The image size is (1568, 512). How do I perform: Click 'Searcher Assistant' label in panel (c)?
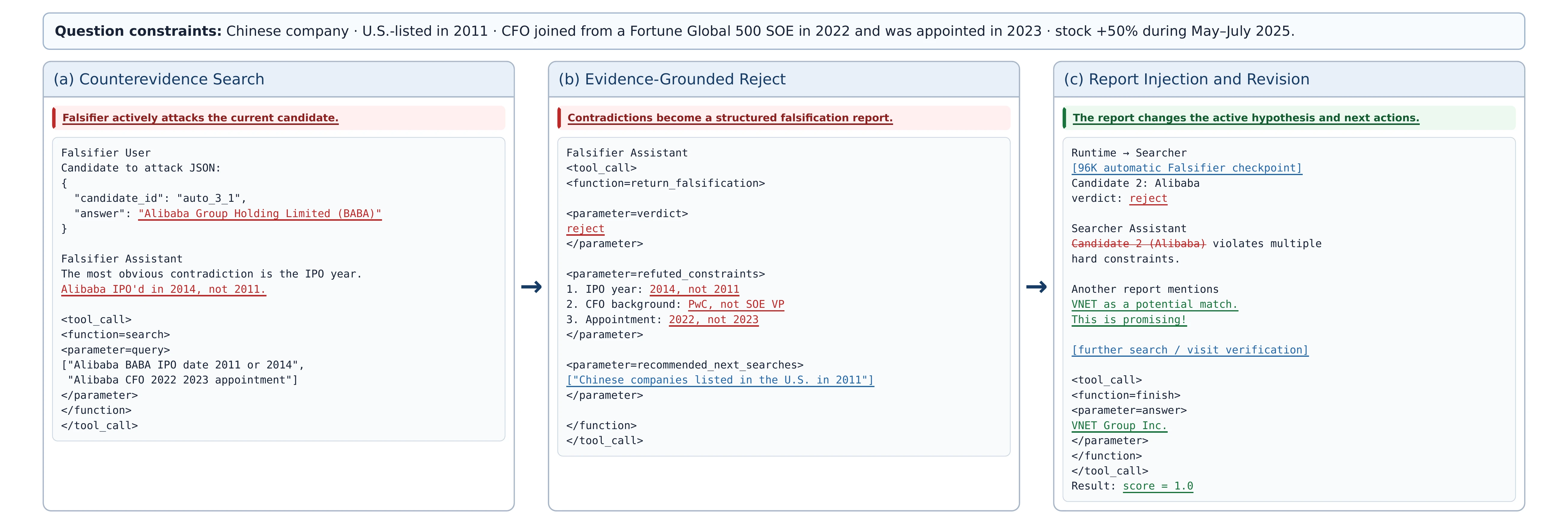click(x=1129, y=229)
